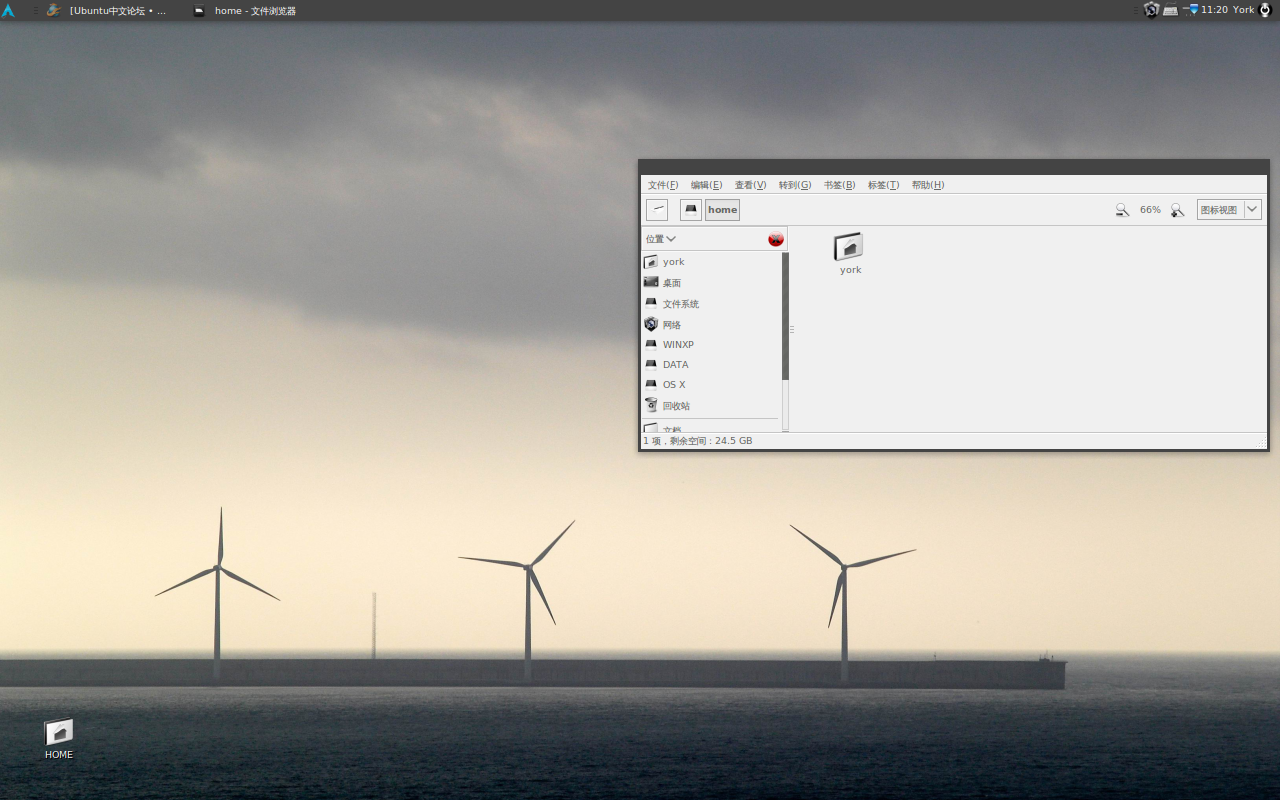Open the 标签(T) menu
Viewport: 1280px width, 800px height.
(x=883, y=185)
